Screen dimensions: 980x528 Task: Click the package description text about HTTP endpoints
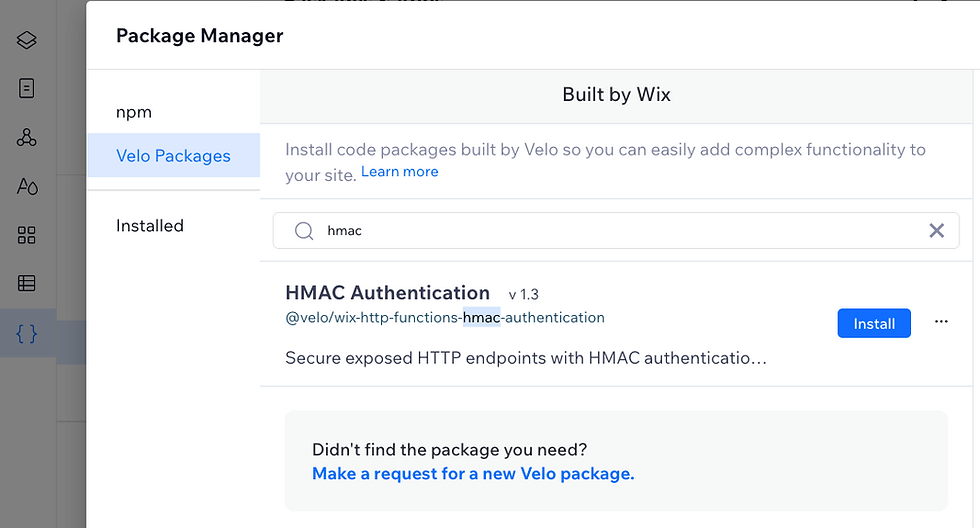pyautogui.click(x=526, y=358)
